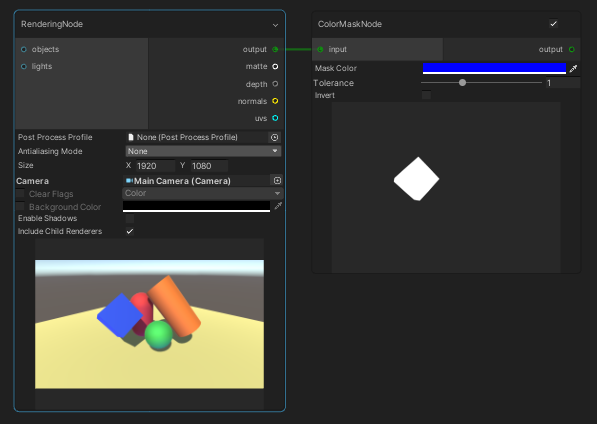This screenshot has height=424, width=597.
Task: Enable the Shadows checkbox
Action: point(130,218)
